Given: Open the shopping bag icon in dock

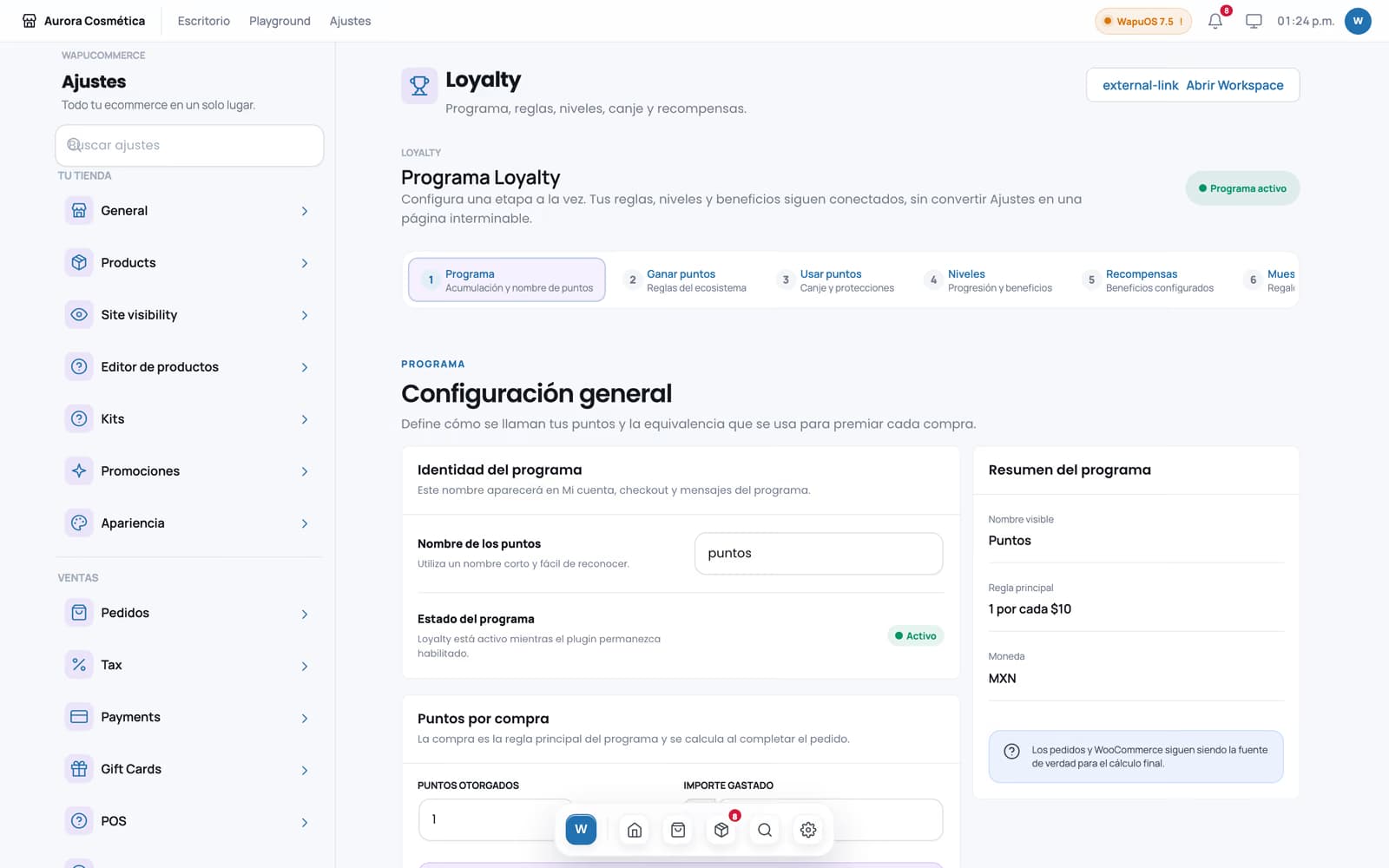Looking at the screenshot, I should (678, 830).
